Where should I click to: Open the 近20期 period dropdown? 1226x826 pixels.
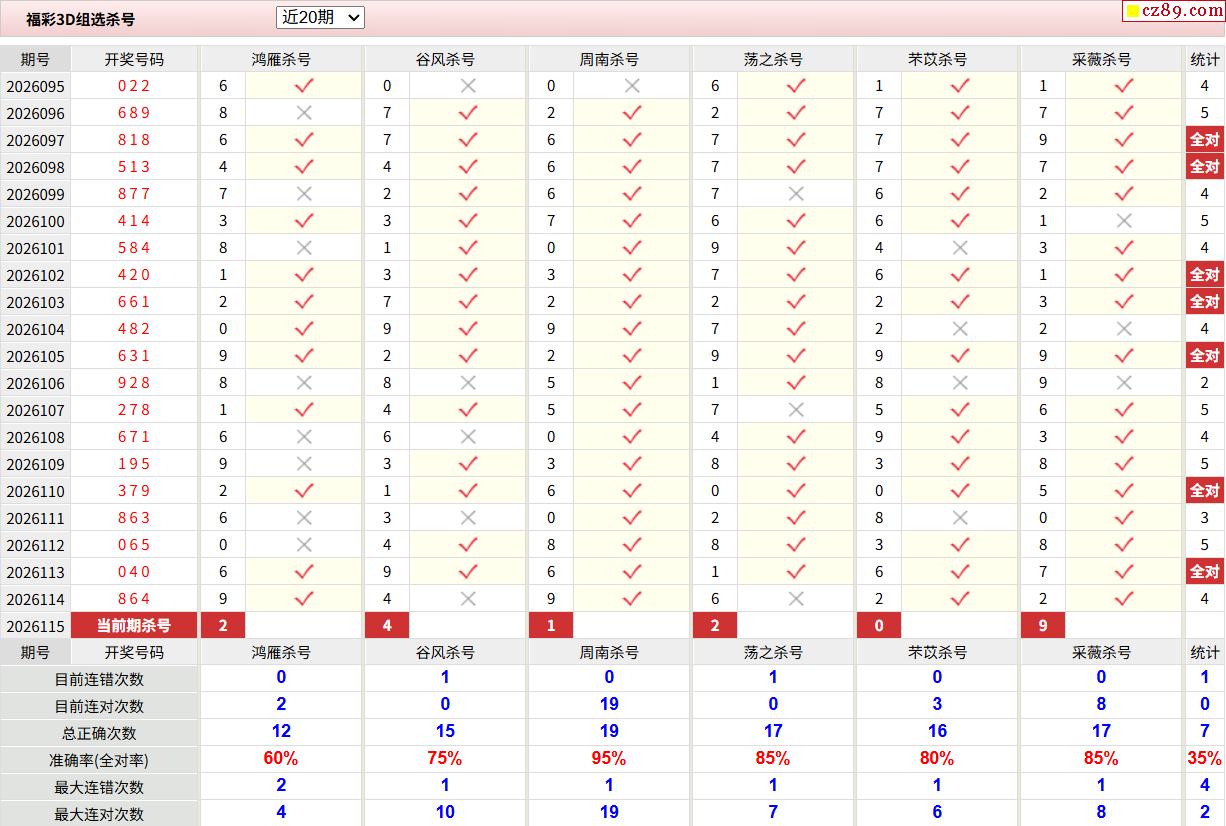click(320, 17)
